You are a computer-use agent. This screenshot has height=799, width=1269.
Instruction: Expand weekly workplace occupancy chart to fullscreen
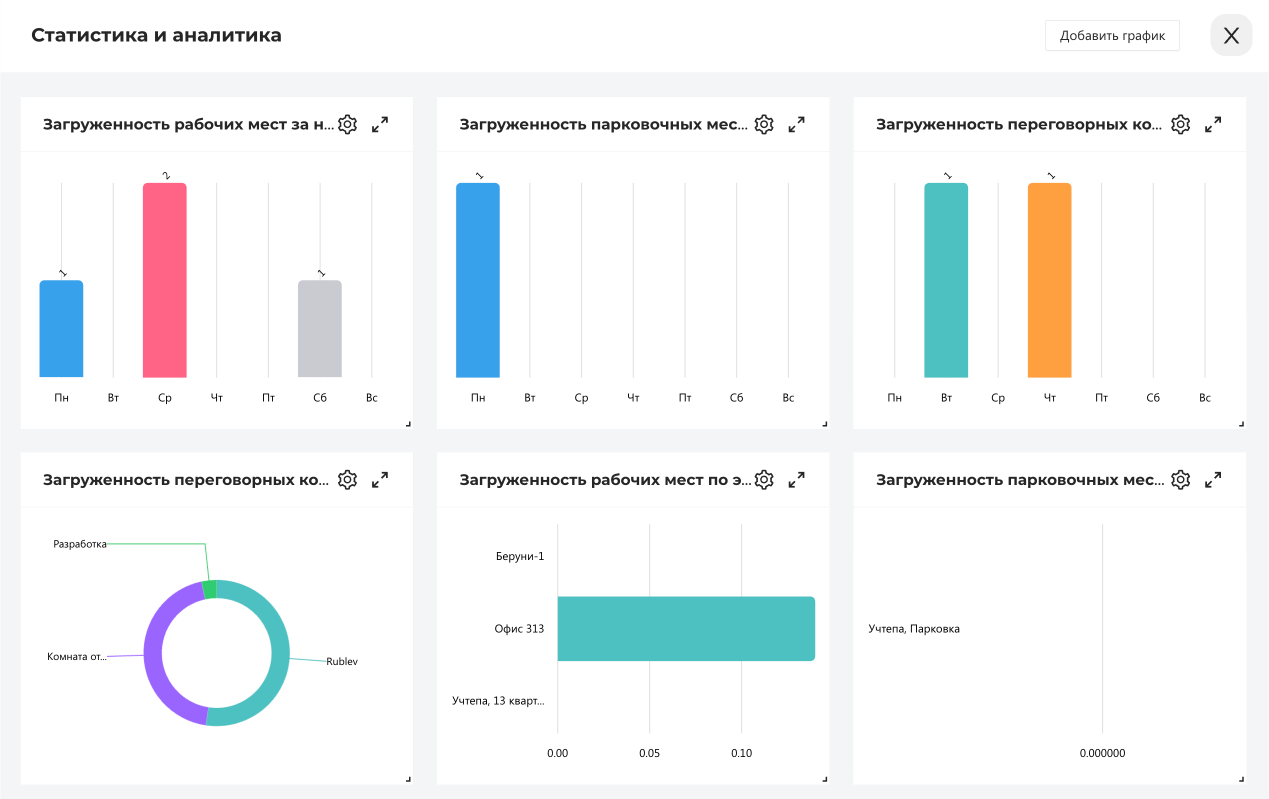[x=380, y=125]
